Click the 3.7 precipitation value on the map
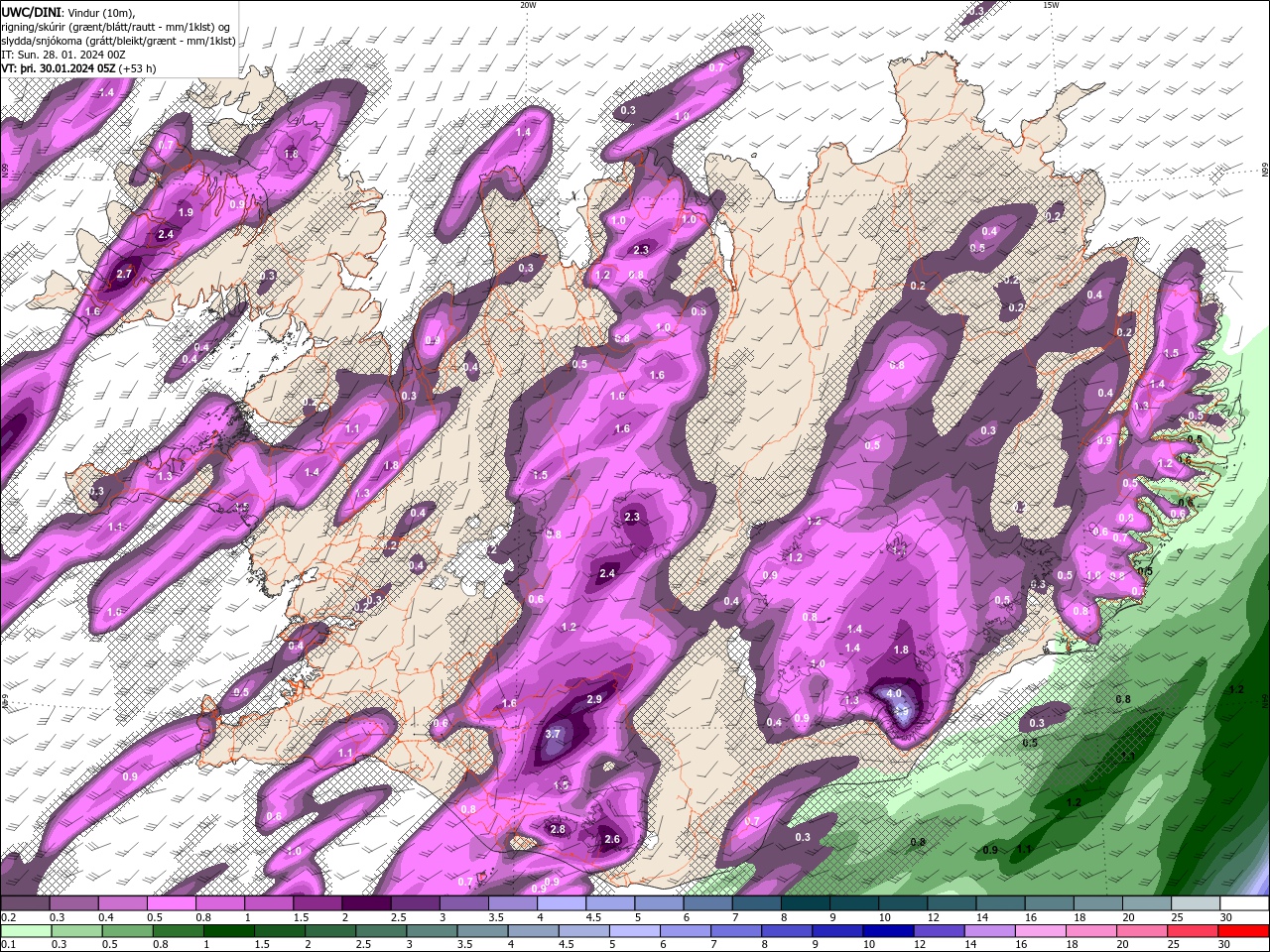The height and width of the screenshot is (952, 1270). pos(554,735)
